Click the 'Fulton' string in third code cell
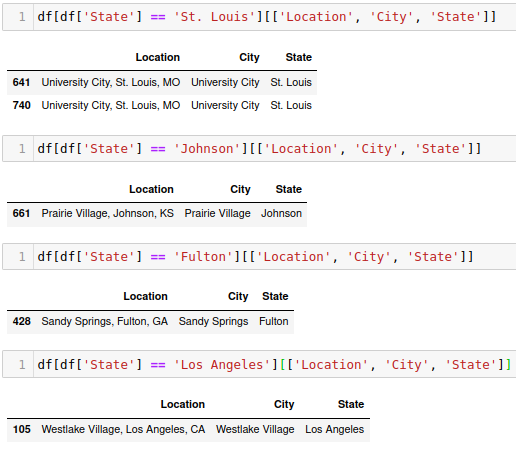 coord(204,257)
